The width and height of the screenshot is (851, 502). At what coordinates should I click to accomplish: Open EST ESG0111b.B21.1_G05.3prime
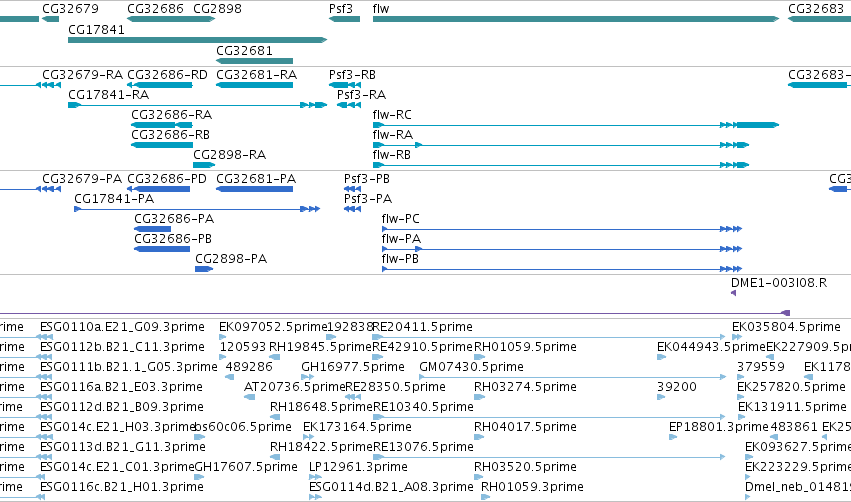tap(129, 367)
